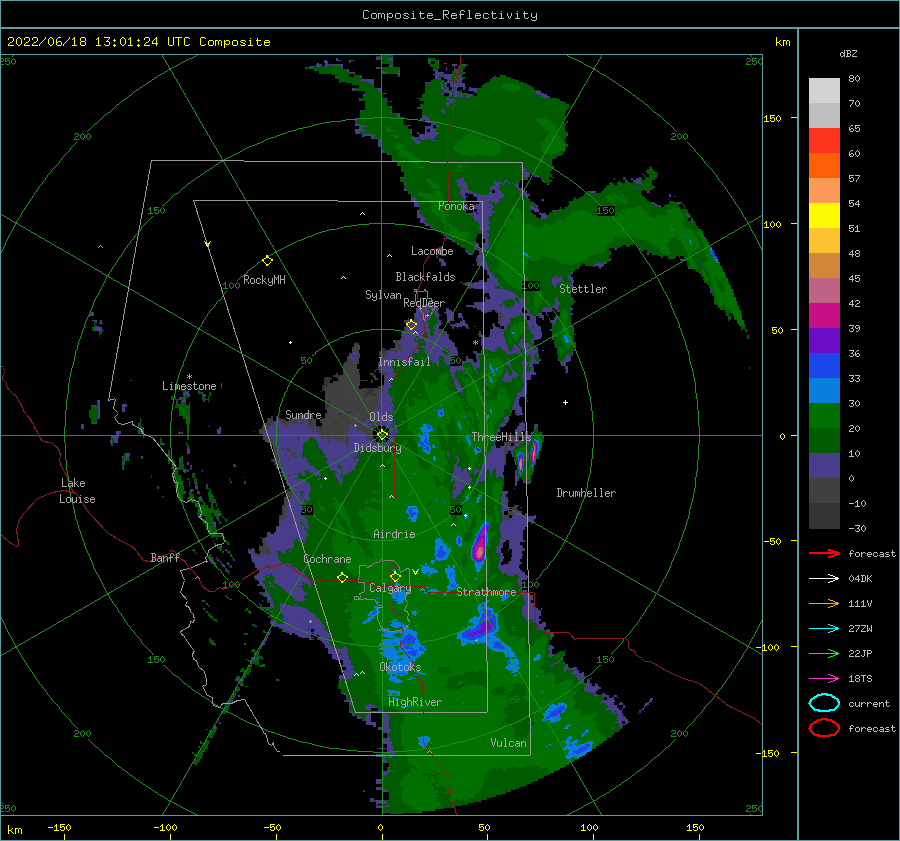Click the Lacombe city label
Viewport: 900px width, 841px height.
coord(432,251)
